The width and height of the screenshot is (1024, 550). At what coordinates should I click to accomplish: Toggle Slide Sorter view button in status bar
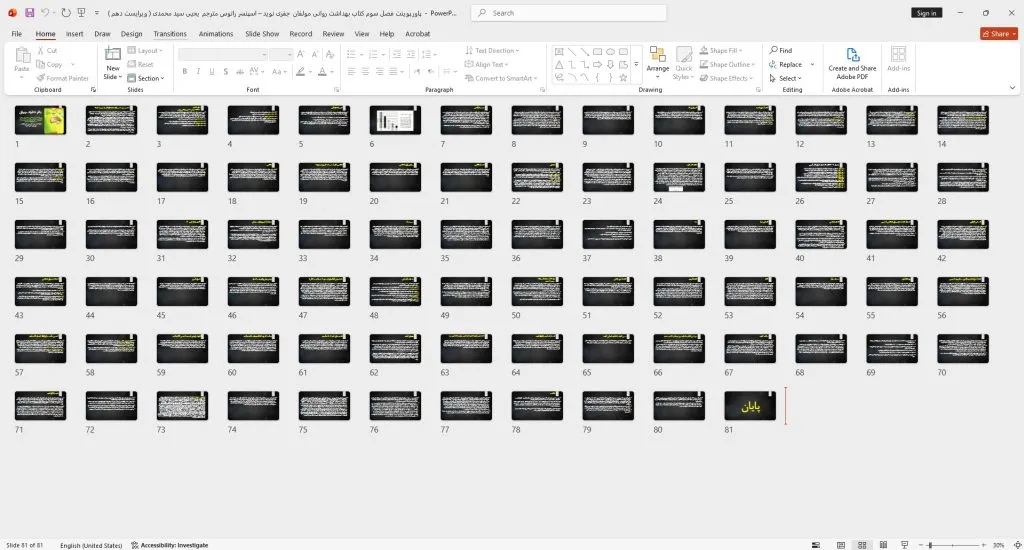(x=862, y=545)
